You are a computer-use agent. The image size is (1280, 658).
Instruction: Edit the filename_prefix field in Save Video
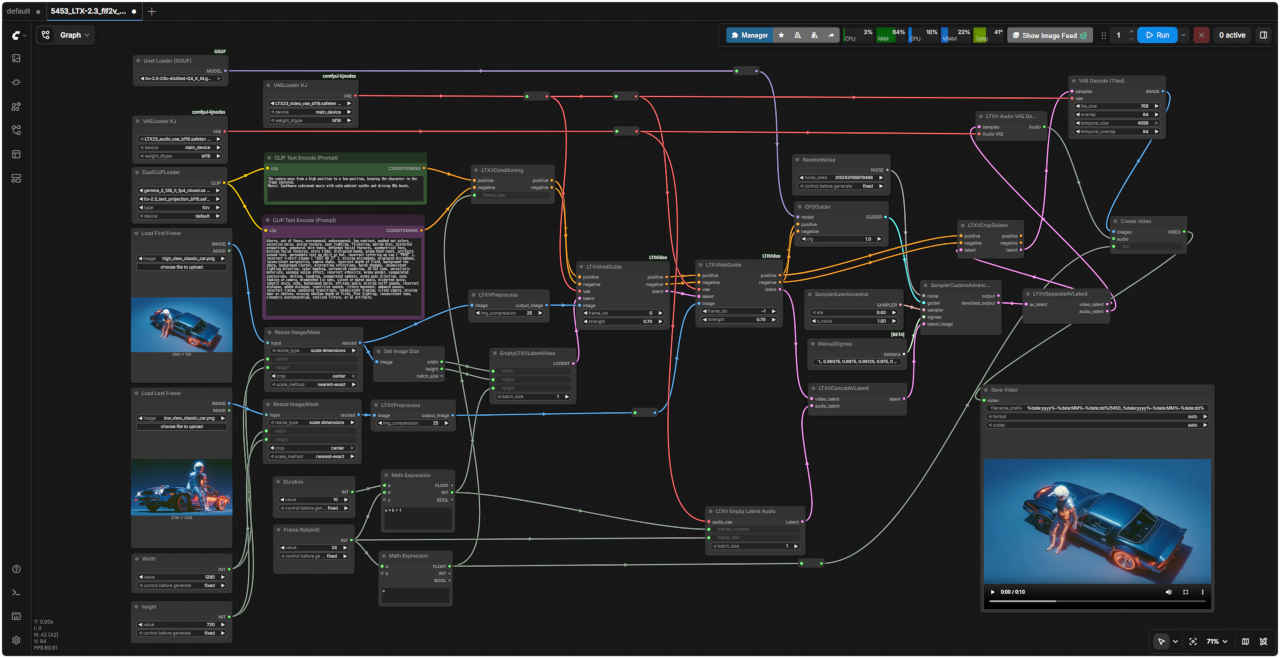tap(1098, 408)
